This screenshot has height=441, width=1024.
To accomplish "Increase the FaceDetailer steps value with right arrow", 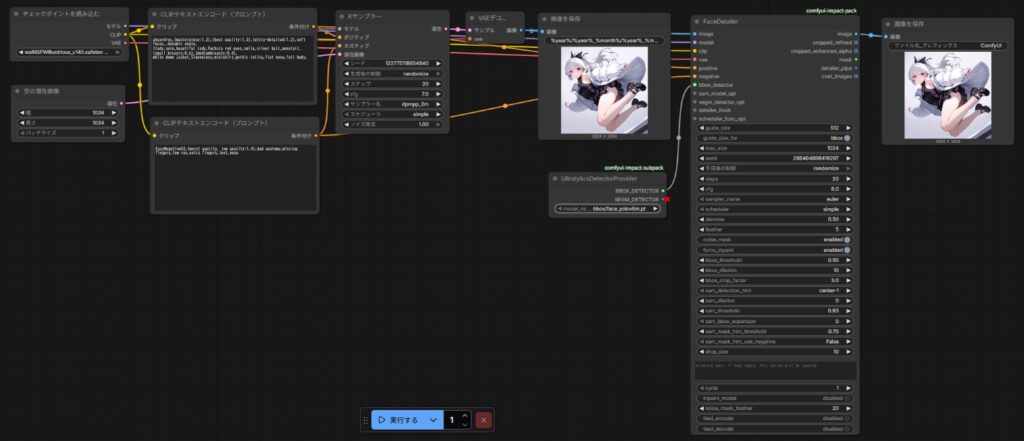I will tap(849, 178).
